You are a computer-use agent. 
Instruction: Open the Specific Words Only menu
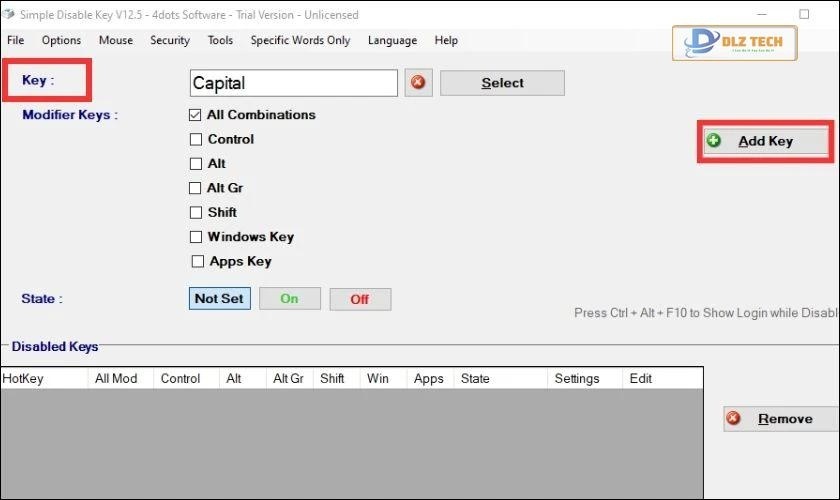pos(300,40)
